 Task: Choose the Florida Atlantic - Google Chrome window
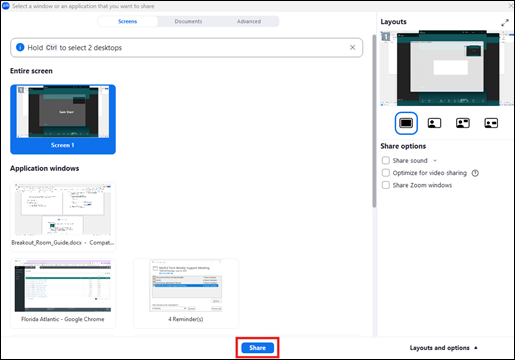[x=63, y=293]
